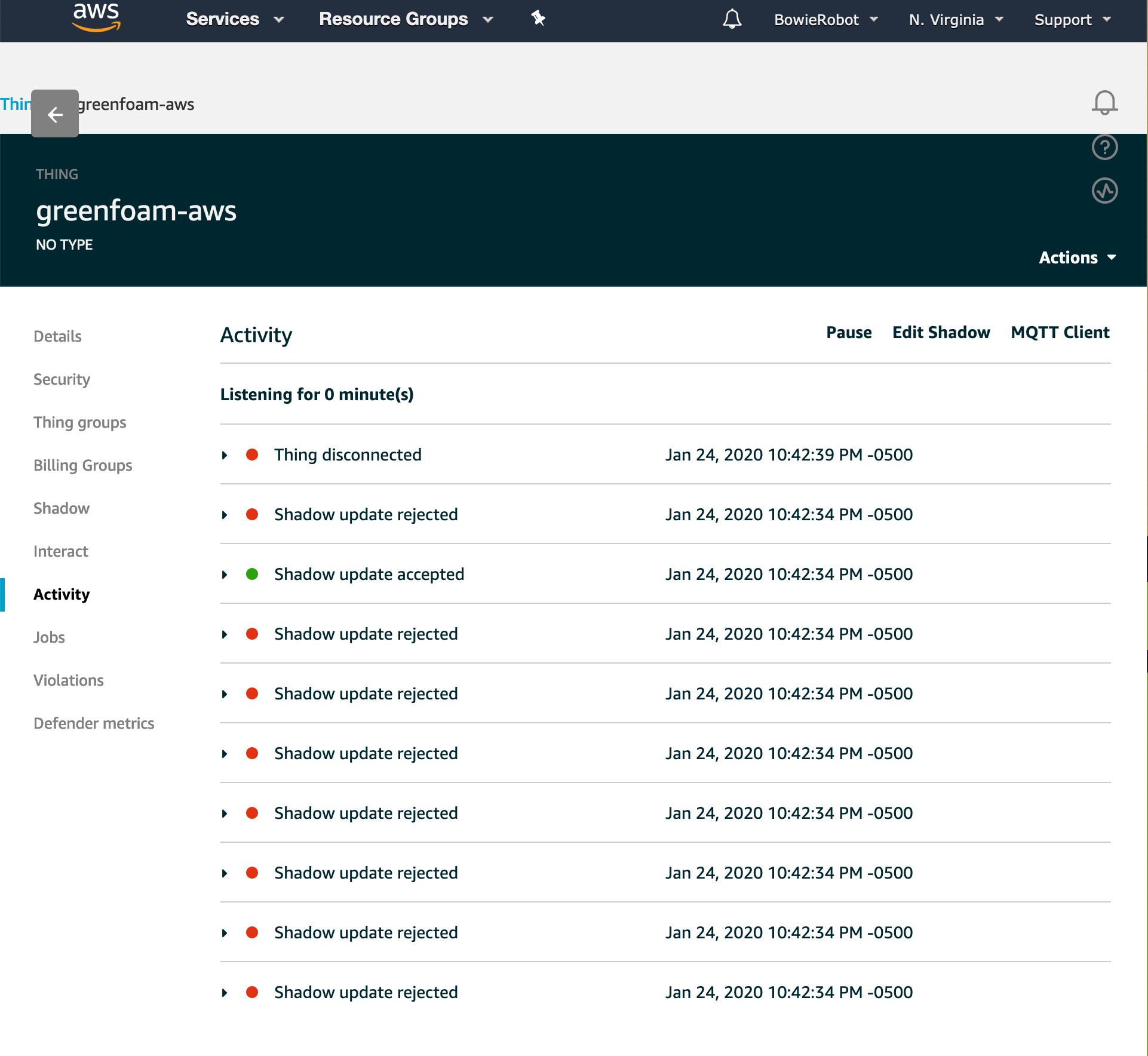Screen dimensions: 1148x1056
Task: Go to the Shadow sidebar tab
Action: (62, 508)
